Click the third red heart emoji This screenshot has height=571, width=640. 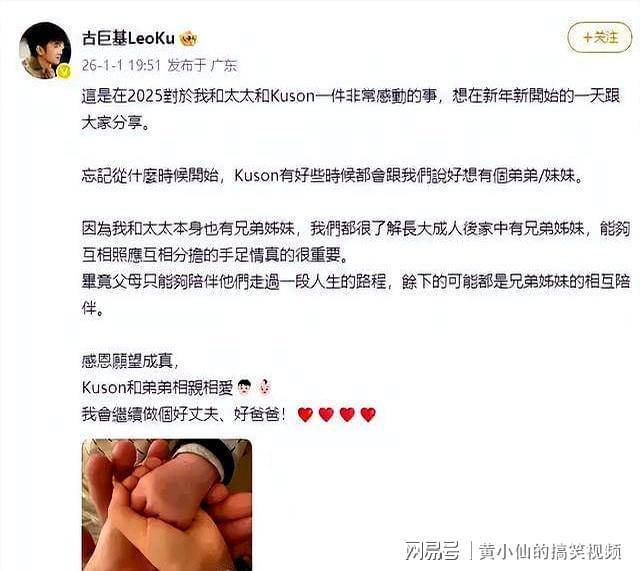(x=347, y=414)
